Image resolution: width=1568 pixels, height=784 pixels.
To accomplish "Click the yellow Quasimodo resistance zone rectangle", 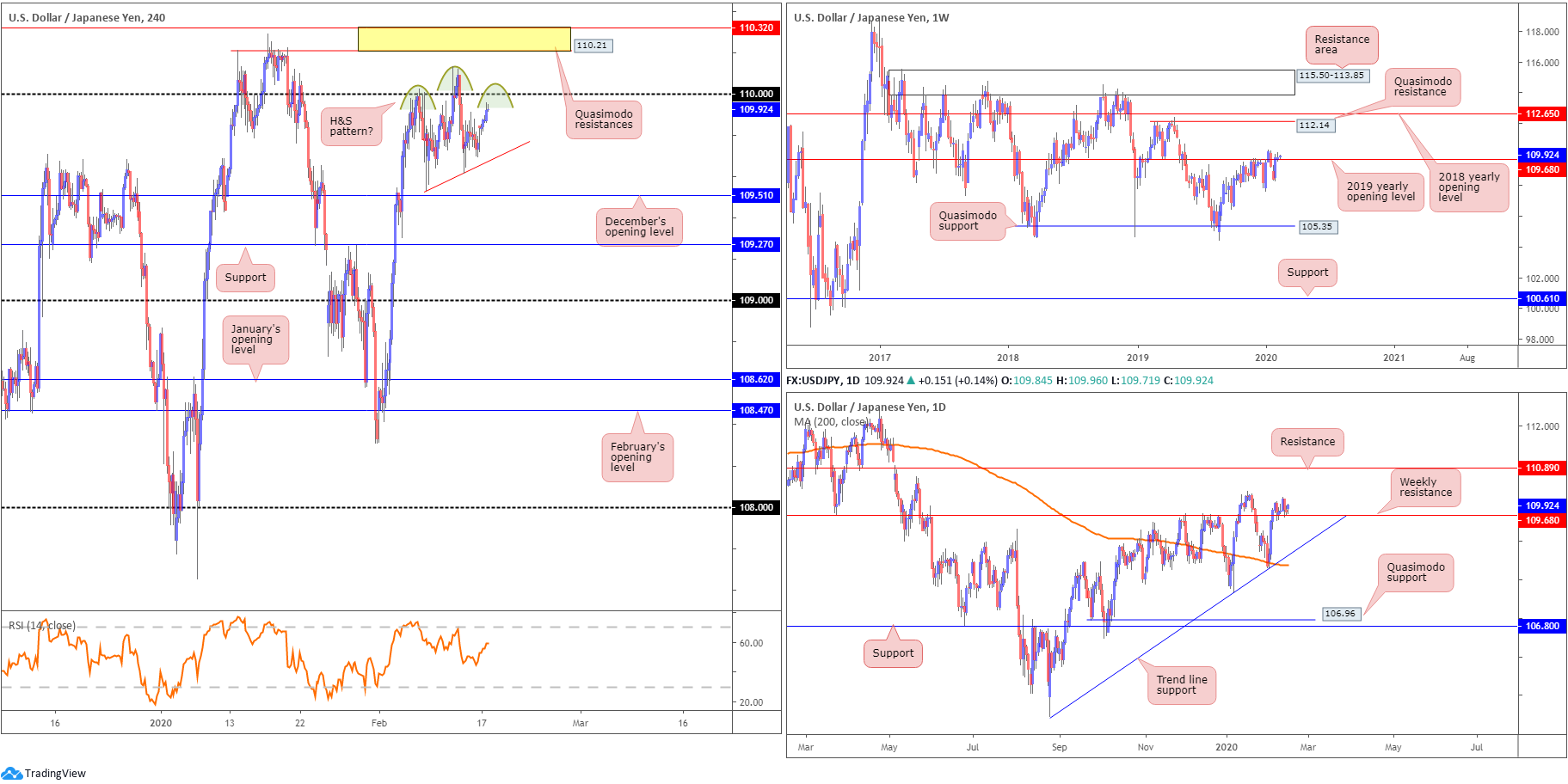I will [464, 40].
